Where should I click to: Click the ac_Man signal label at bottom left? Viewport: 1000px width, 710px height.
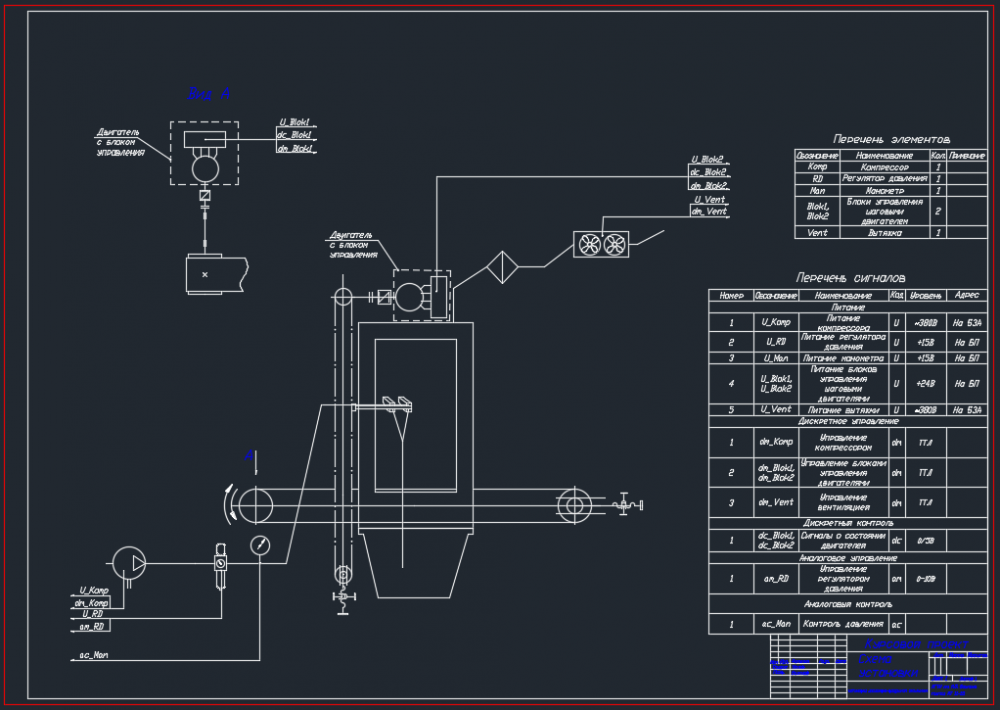[x=94, y=655]
